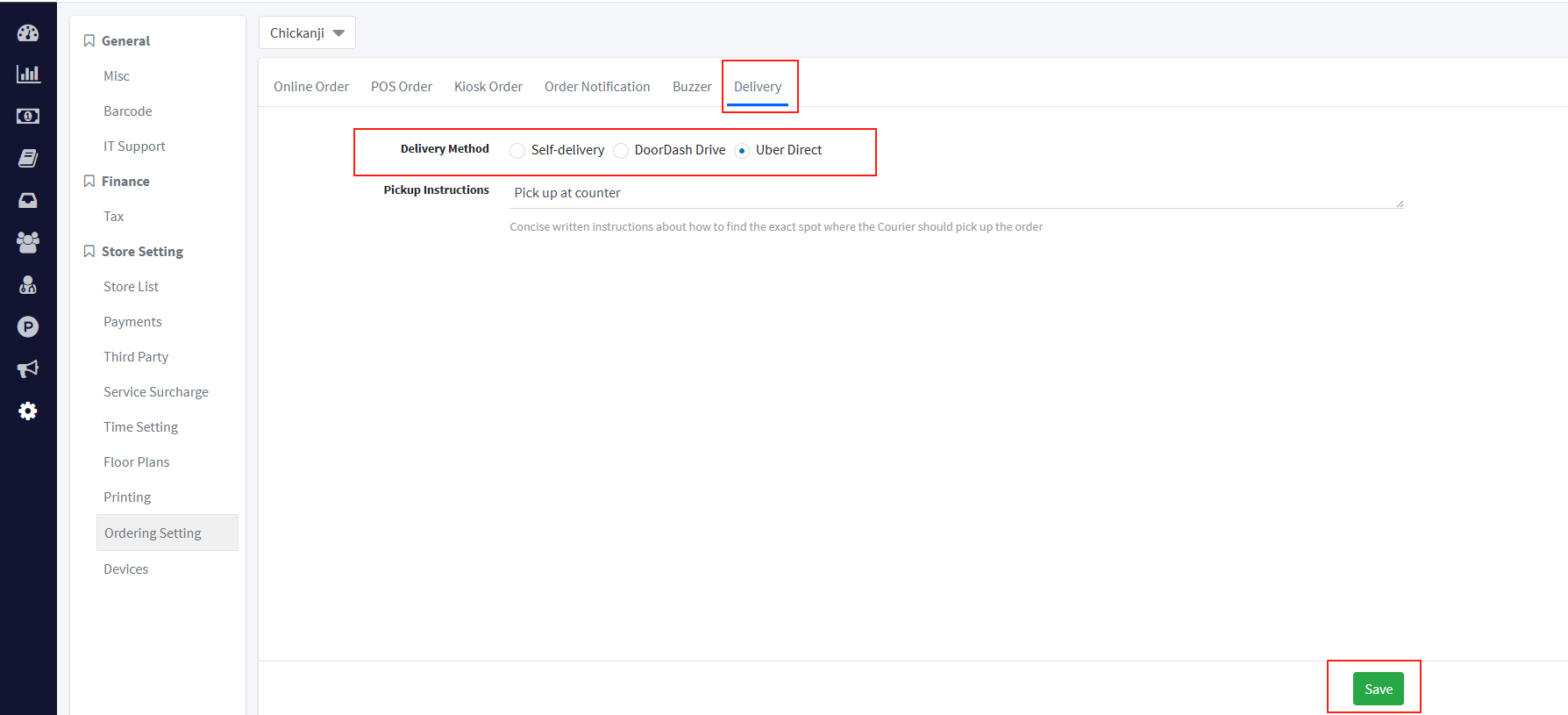
Task: Select the Self-delivery radio button
Action: [x=517, y=151]
